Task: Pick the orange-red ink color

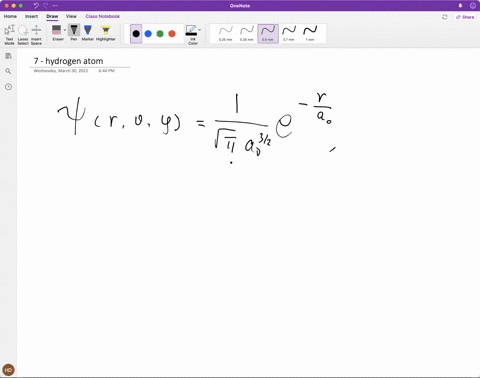Action: tap(172, 34)
